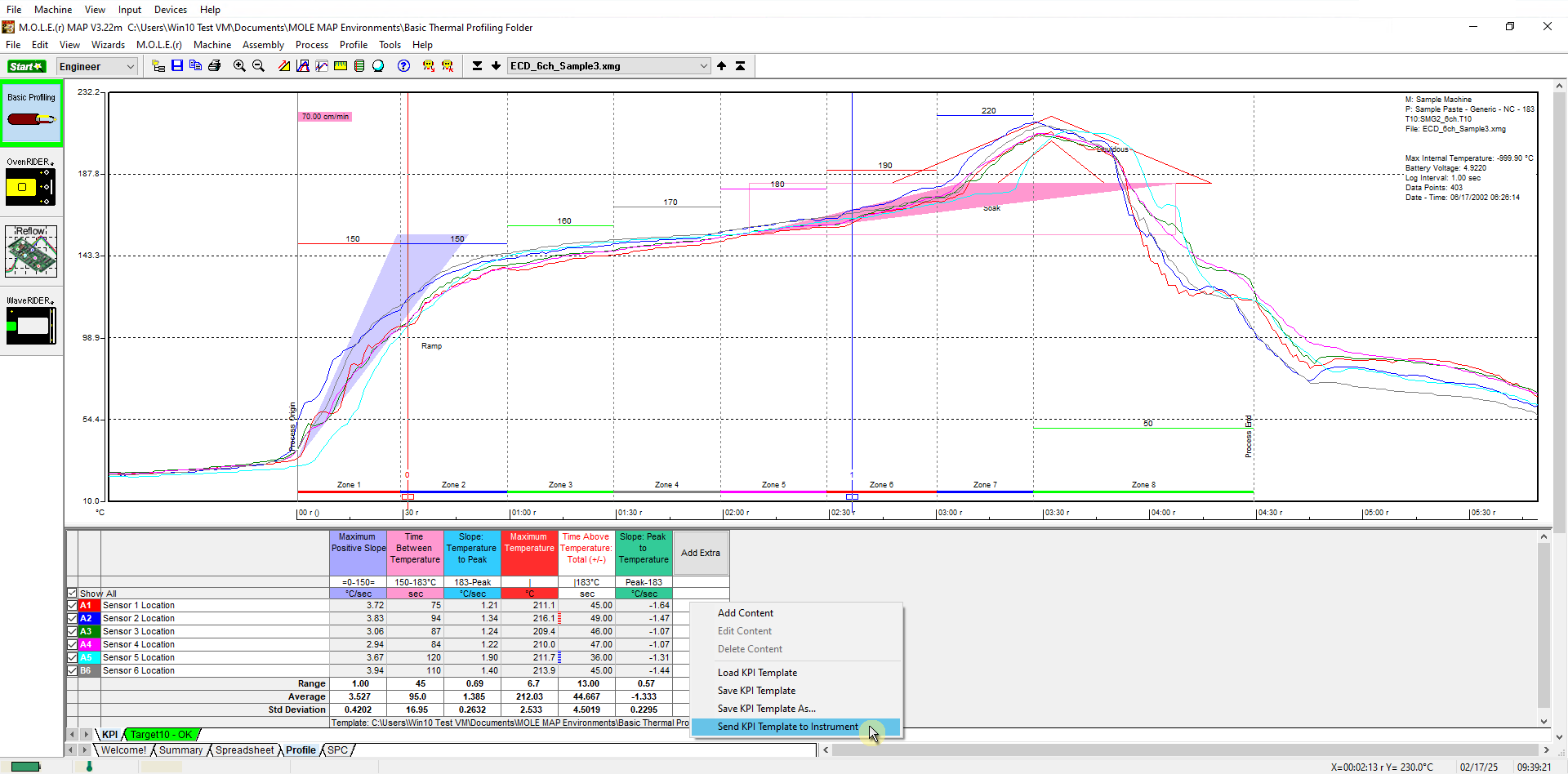This screenshot has width=1568, height=774.
Task: Select the Target10 - OK tab
Action: pos(161,735)
